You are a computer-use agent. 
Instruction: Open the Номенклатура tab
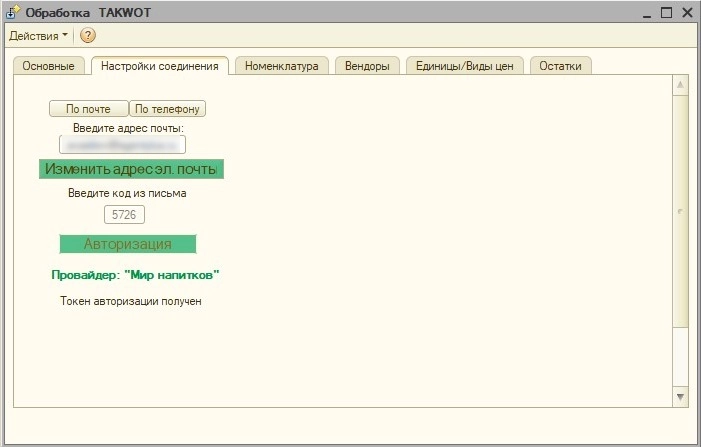click(283, 66)
